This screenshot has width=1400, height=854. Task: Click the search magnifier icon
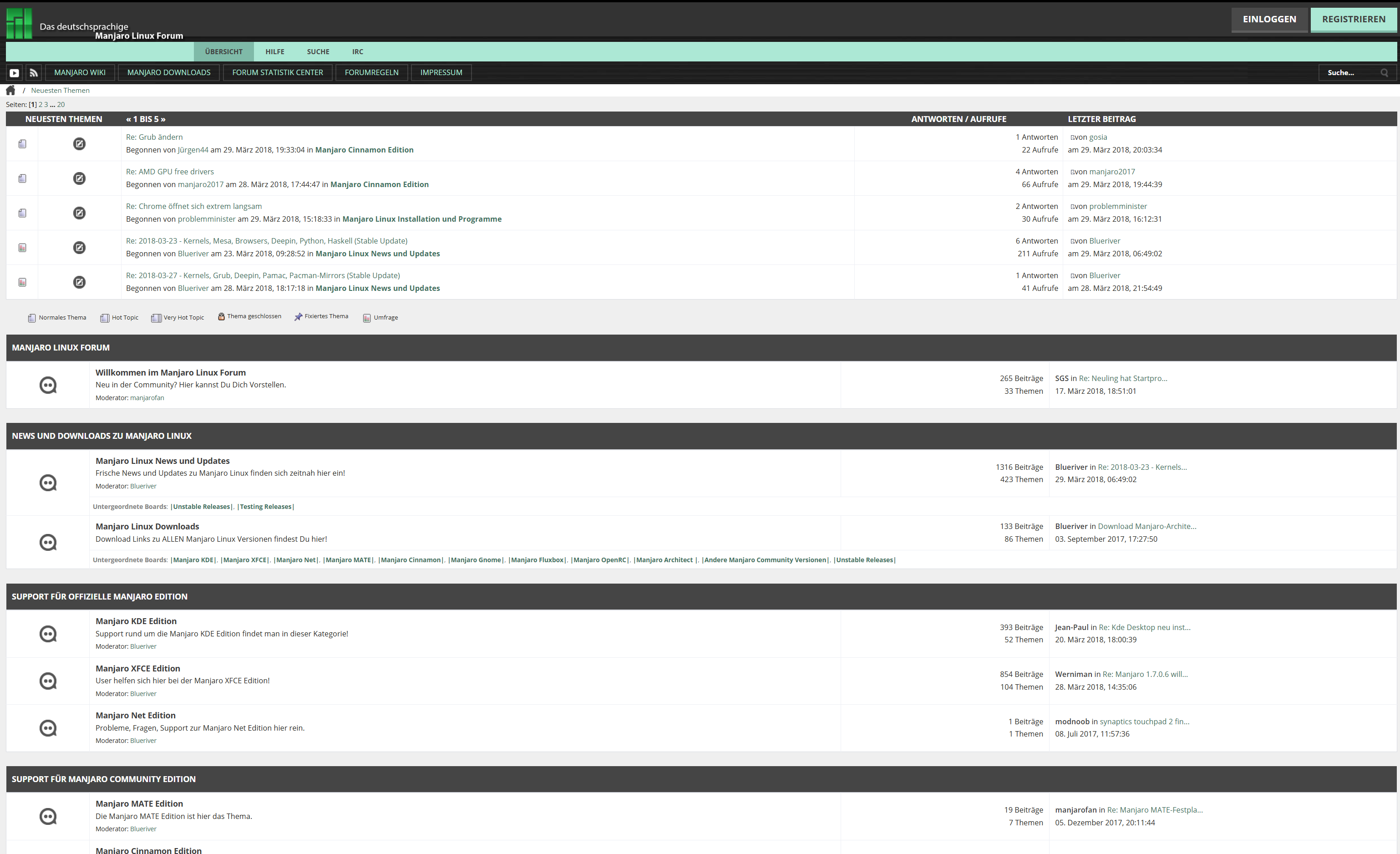(1384, 73)
